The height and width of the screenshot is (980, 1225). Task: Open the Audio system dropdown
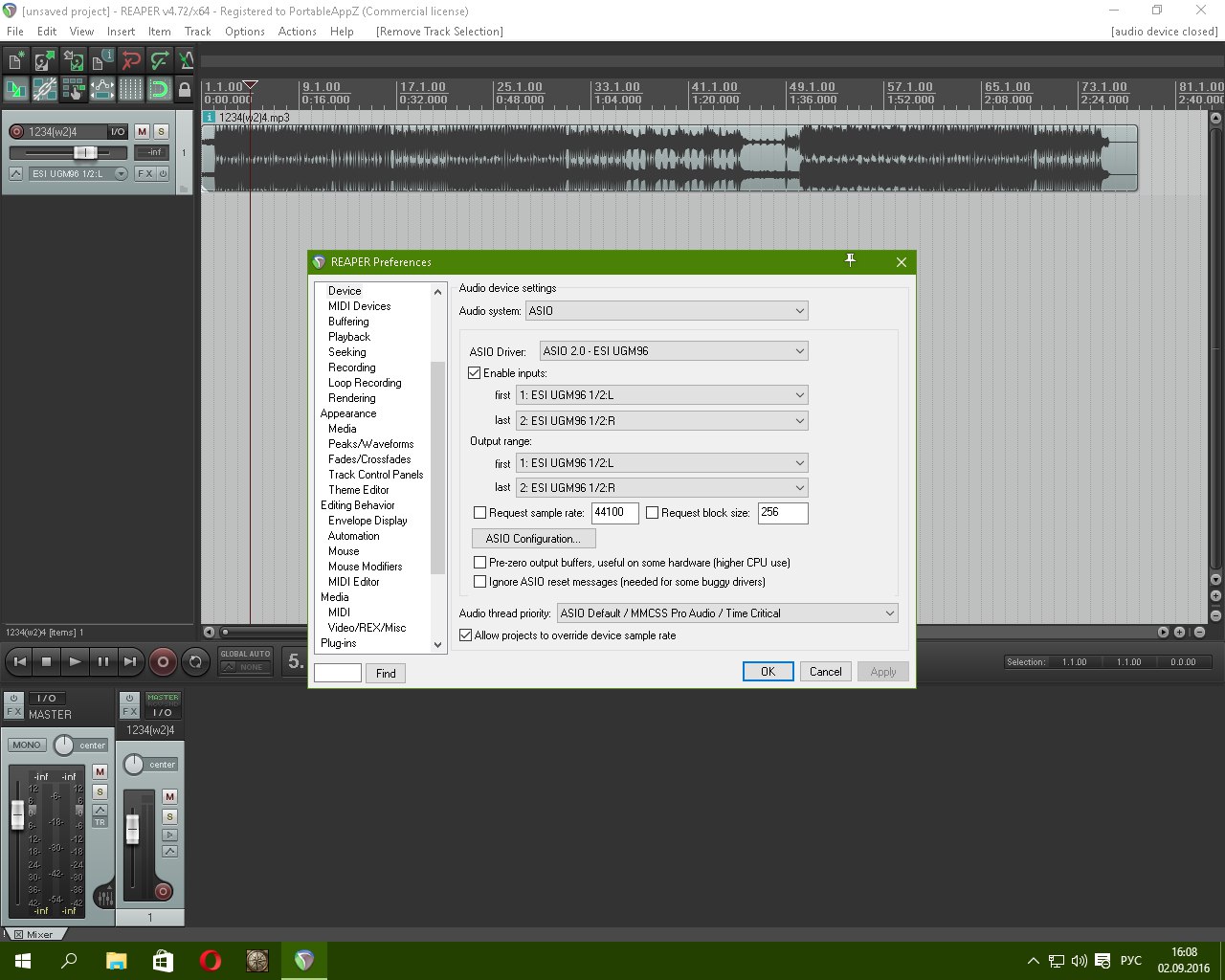pos(667,311)
